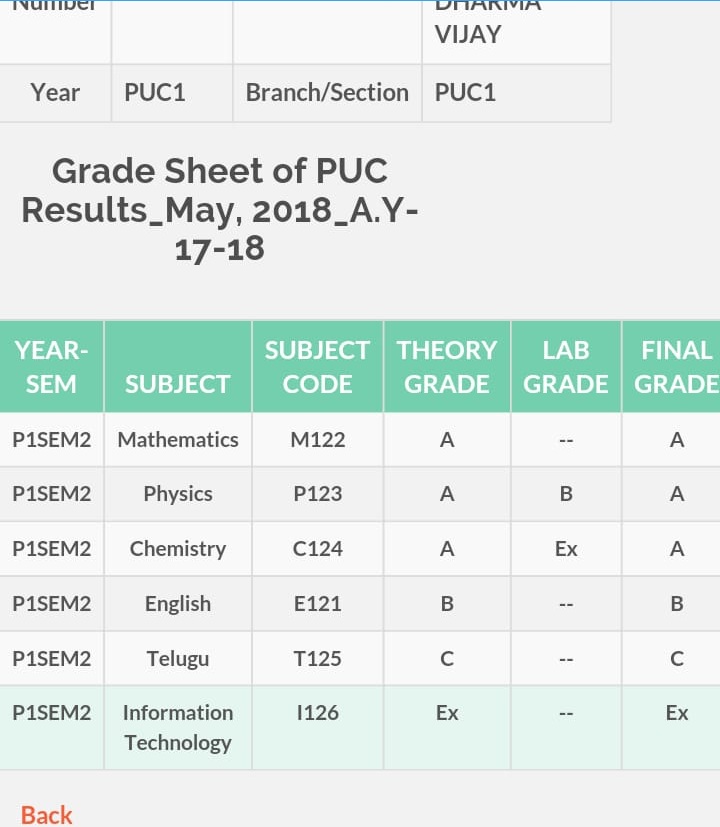Select the THEORY GRADE column header

[447, 367]
